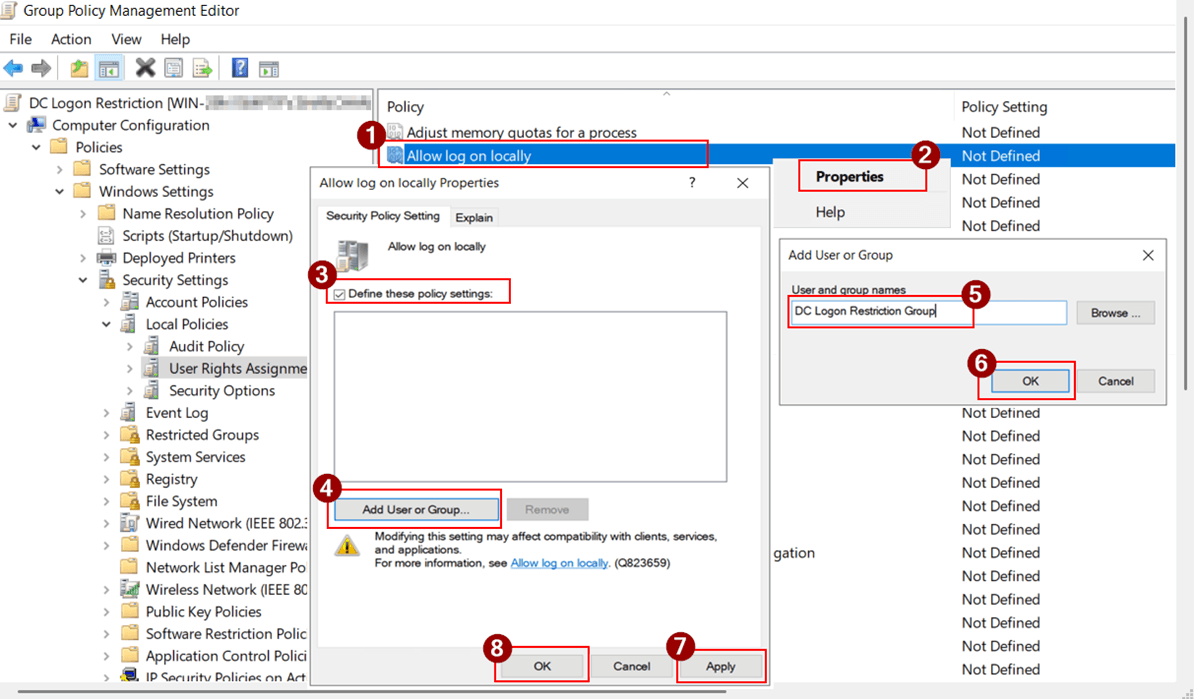Toggle Define these policy settings checkbox
1194x699 pixels.
(x=340, y=294)
